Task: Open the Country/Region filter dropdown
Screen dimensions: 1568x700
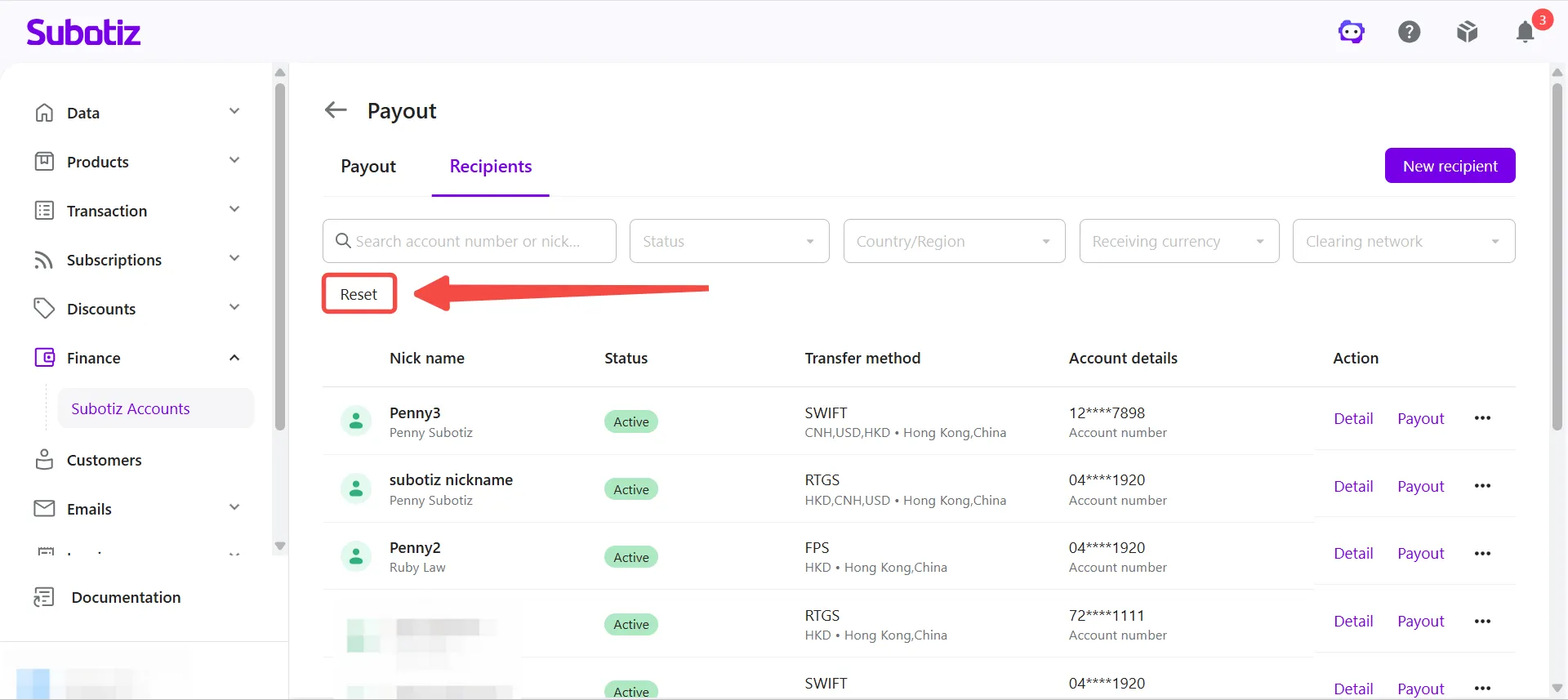Action: (954, 241)
